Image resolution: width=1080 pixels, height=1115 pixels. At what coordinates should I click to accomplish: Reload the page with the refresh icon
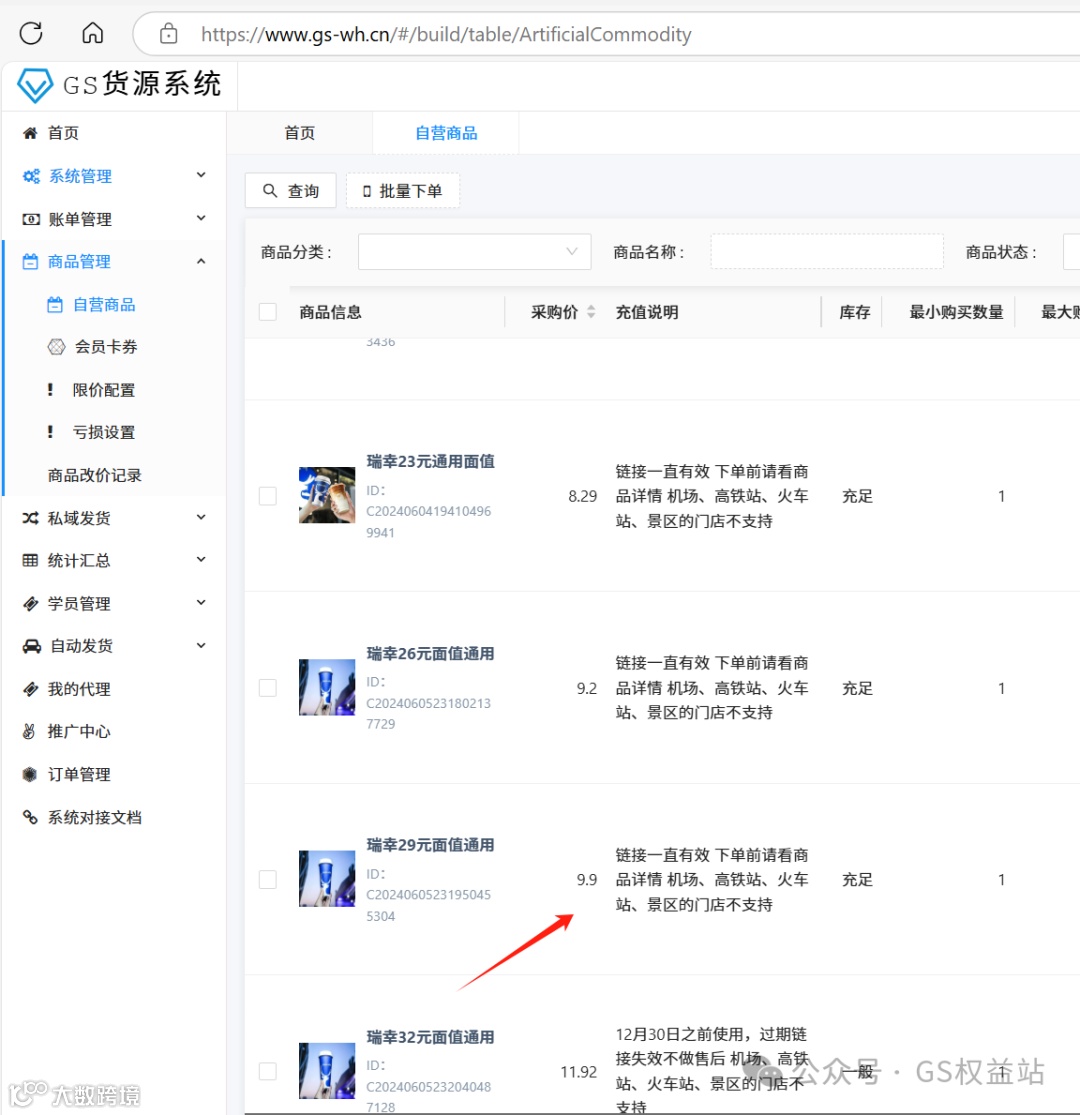[x=31, y=33]
